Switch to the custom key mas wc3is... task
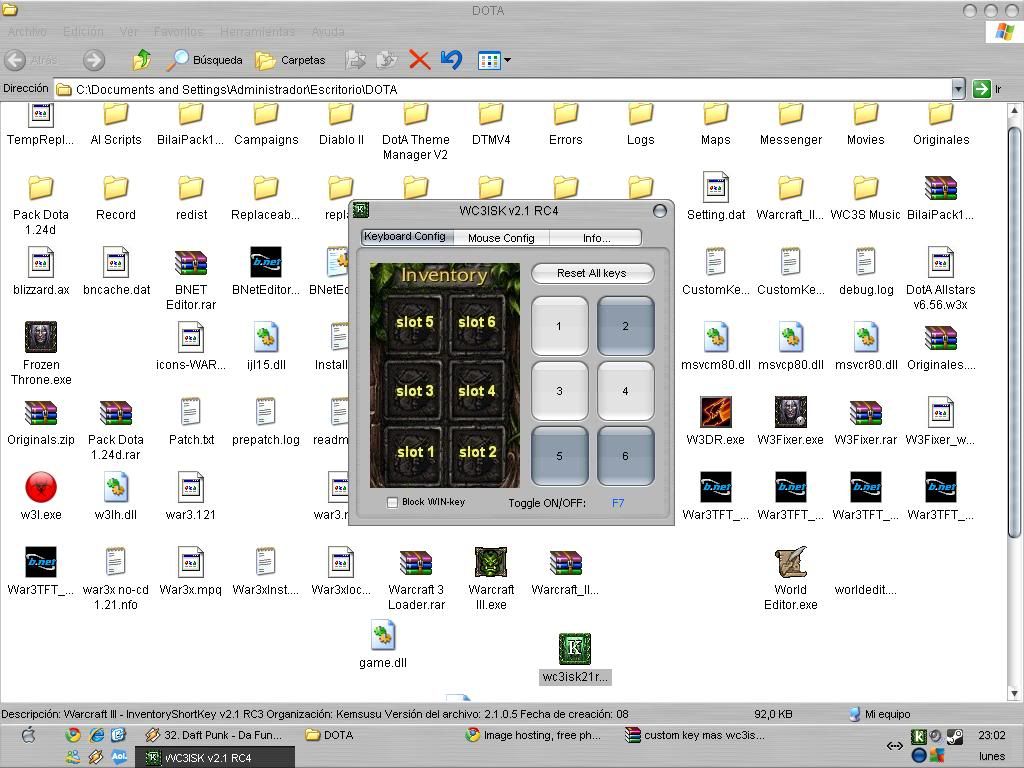The height and width of the screenshot is (768, 1024). 695,735
